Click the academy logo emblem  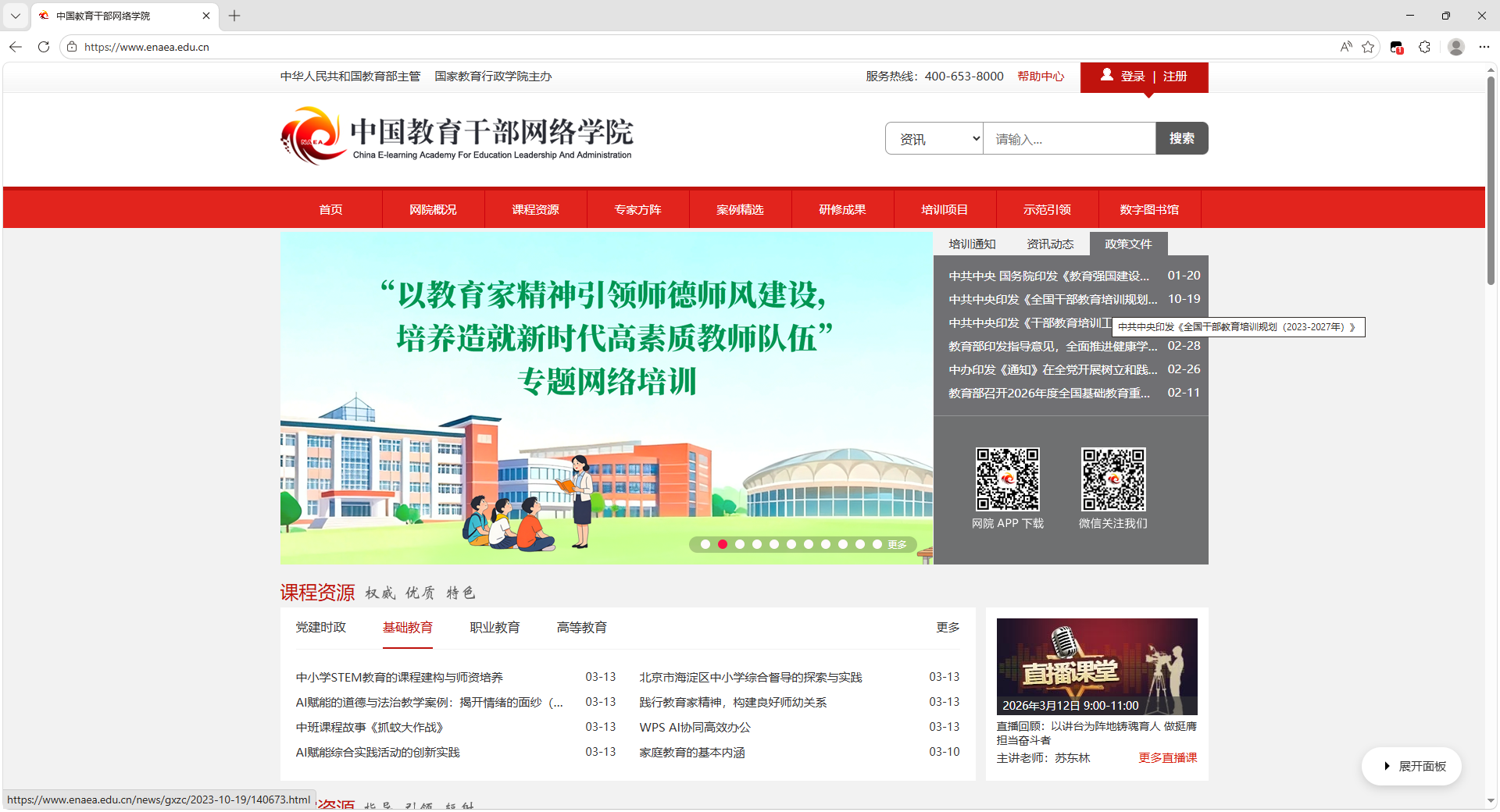312,136
